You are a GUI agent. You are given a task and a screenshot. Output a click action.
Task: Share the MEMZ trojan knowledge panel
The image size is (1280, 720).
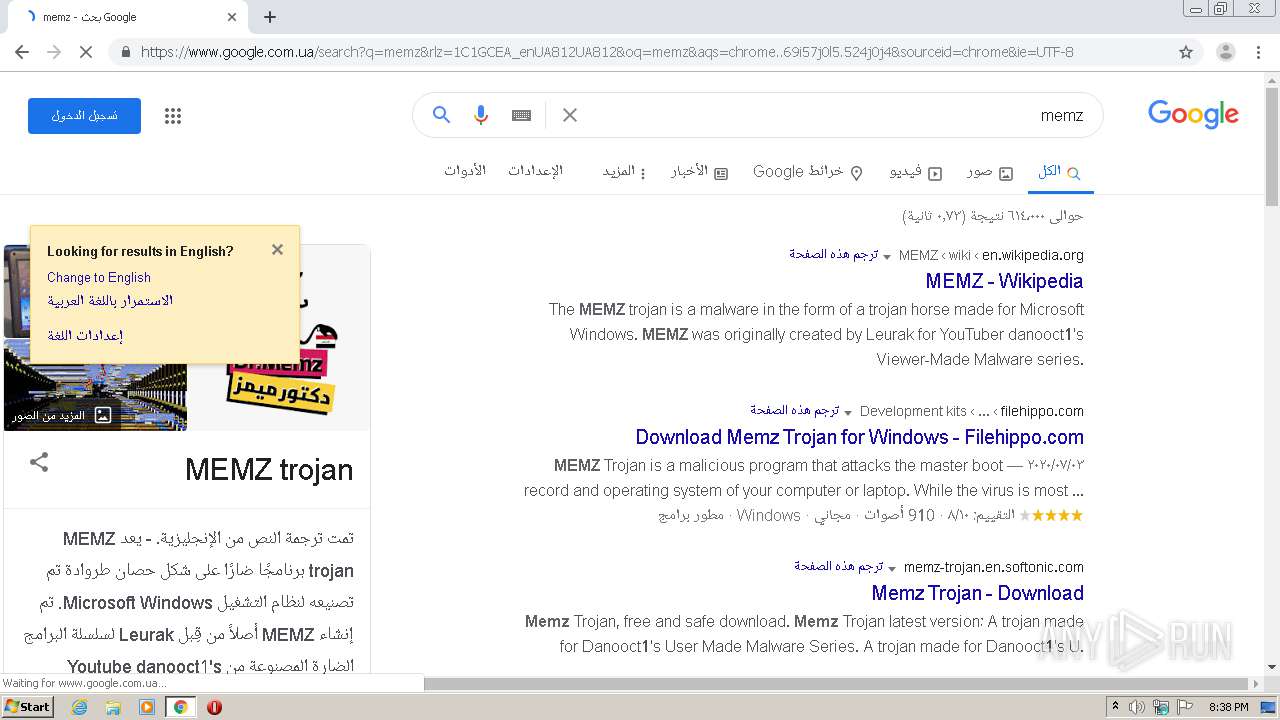39,462
